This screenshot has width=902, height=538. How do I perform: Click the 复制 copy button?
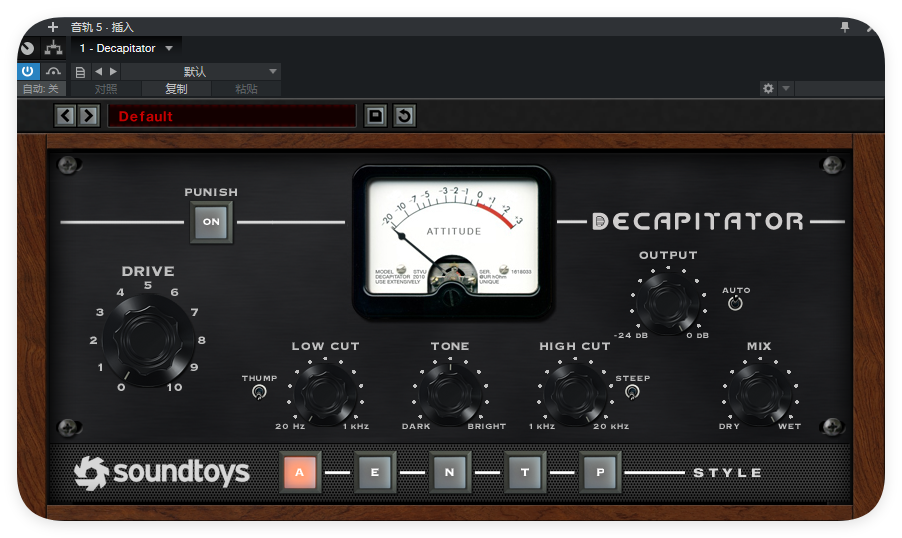(176, 89)
